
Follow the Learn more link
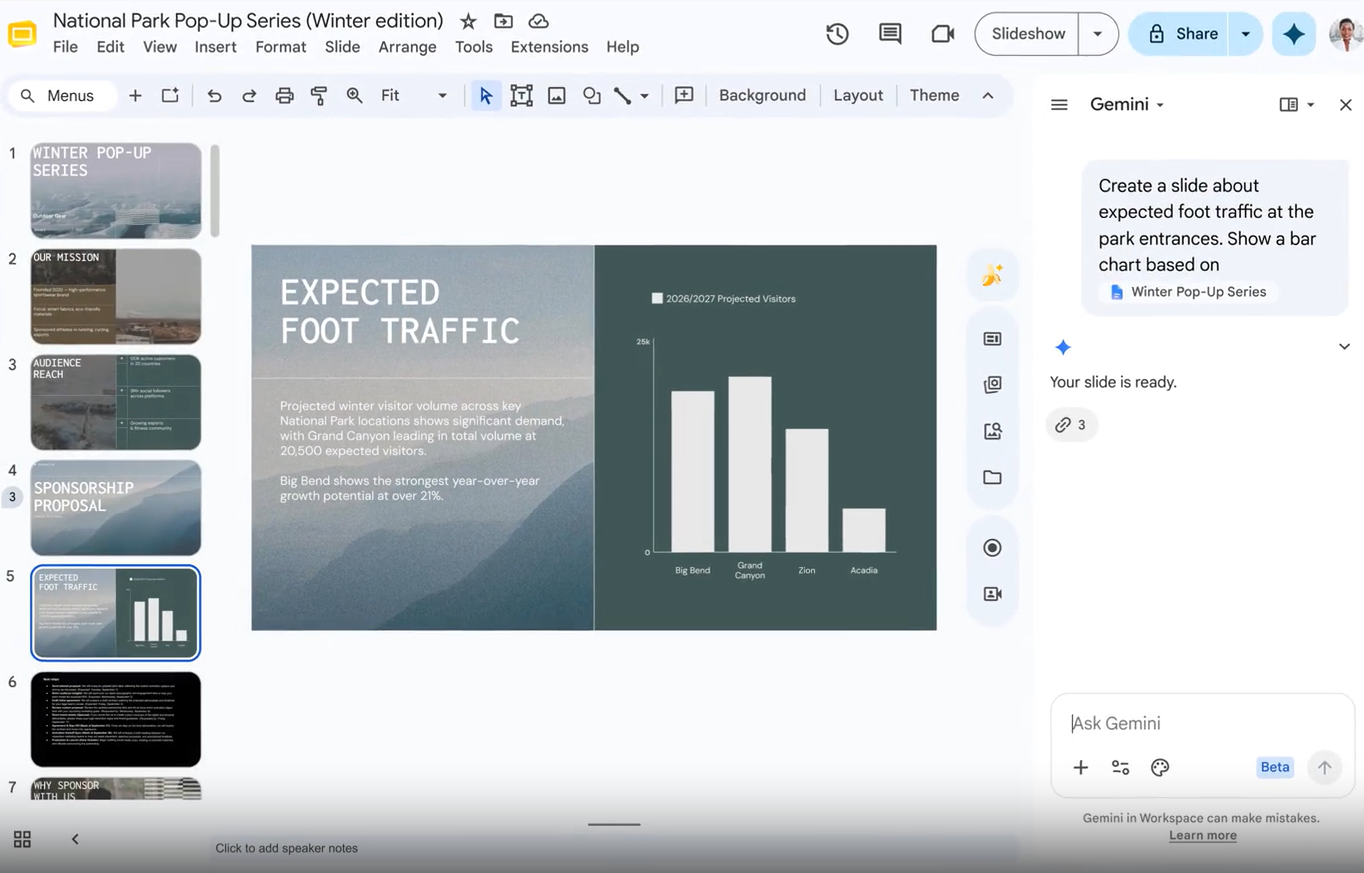click(x=1203, y=836)
